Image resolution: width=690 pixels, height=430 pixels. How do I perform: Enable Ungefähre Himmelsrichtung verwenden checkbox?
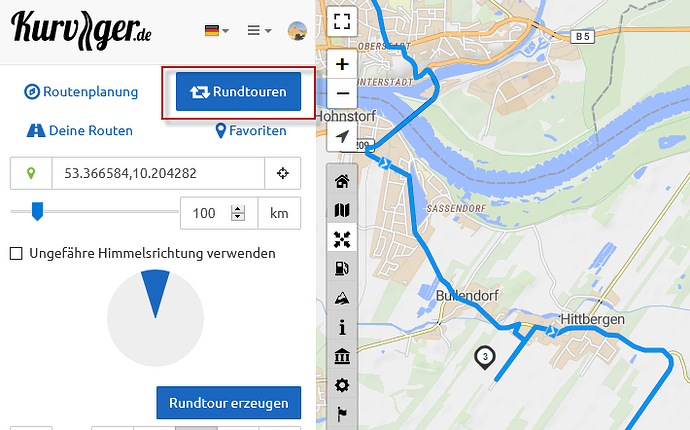pos(16,254)
